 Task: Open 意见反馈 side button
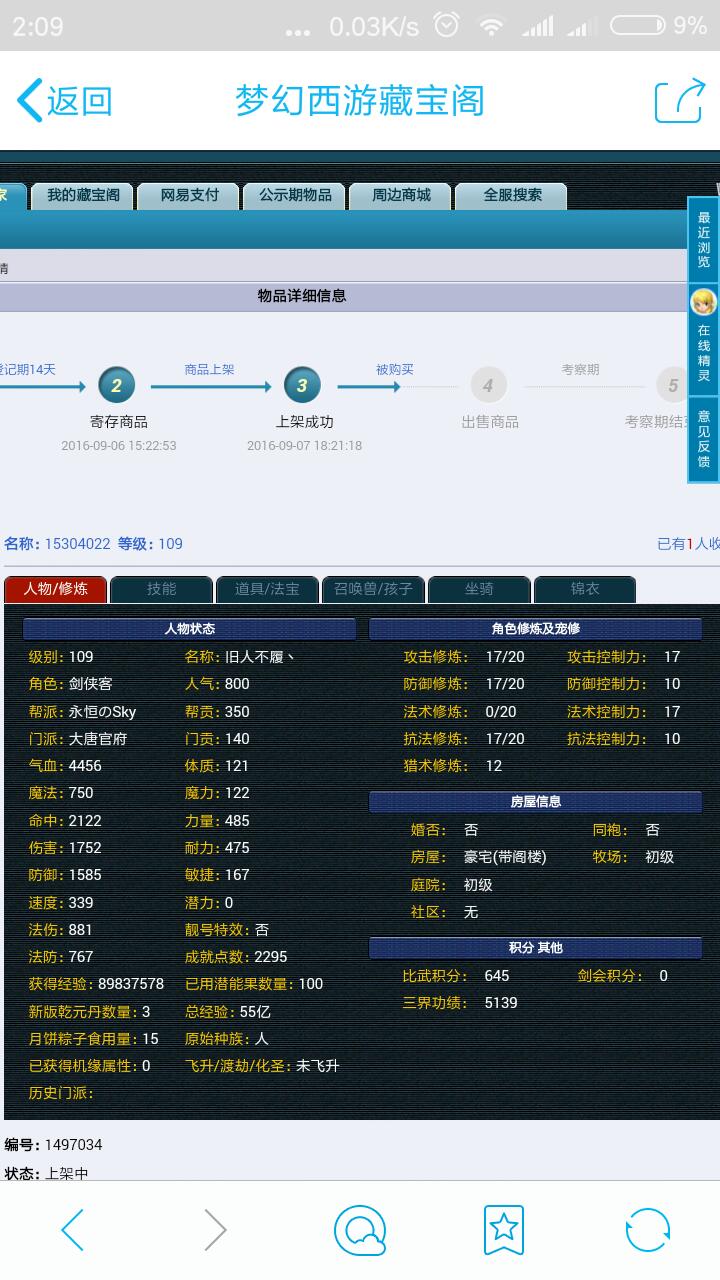click(704, 439)
